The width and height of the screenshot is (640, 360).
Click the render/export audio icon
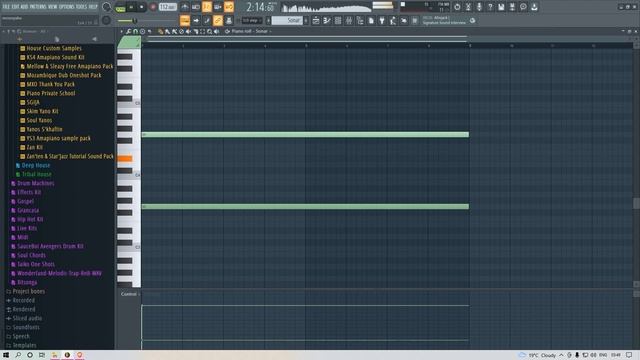click(512, 7)
